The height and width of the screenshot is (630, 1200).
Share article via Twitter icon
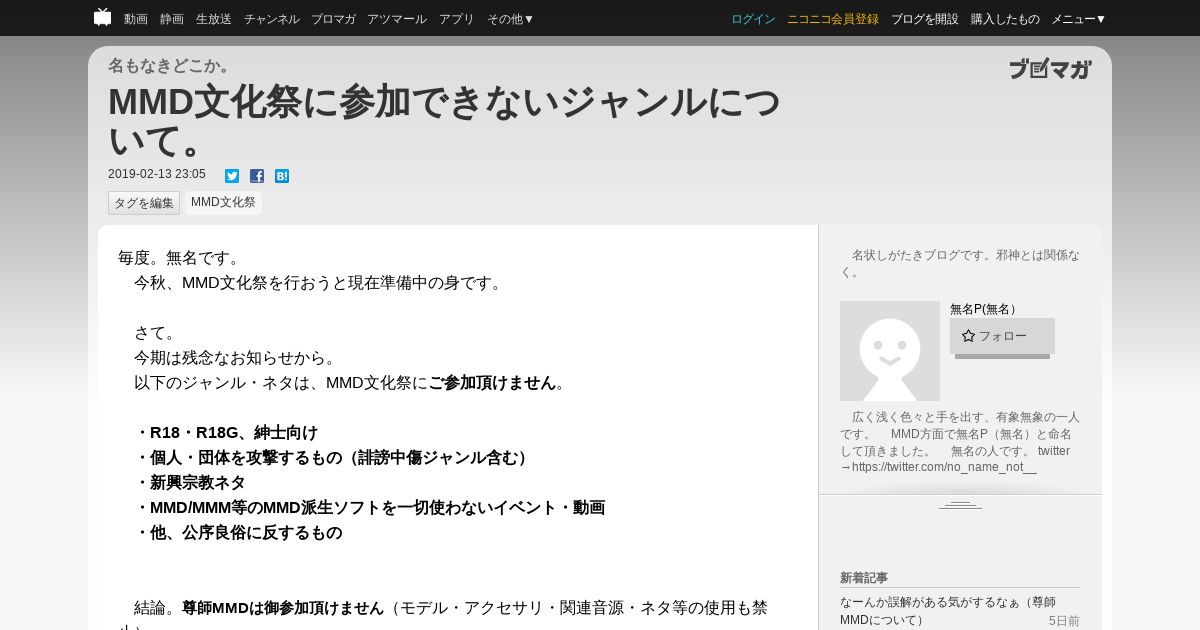(x=232, y=176)
